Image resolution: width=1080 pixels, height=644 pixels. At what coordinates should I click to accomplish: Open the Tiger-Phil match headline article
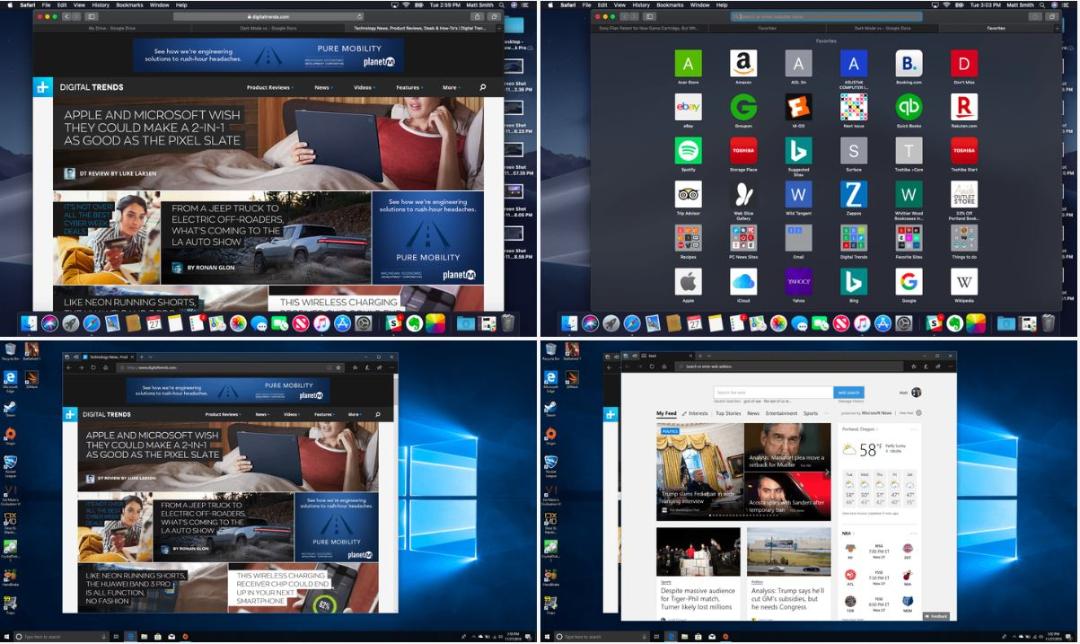(698, 599)
